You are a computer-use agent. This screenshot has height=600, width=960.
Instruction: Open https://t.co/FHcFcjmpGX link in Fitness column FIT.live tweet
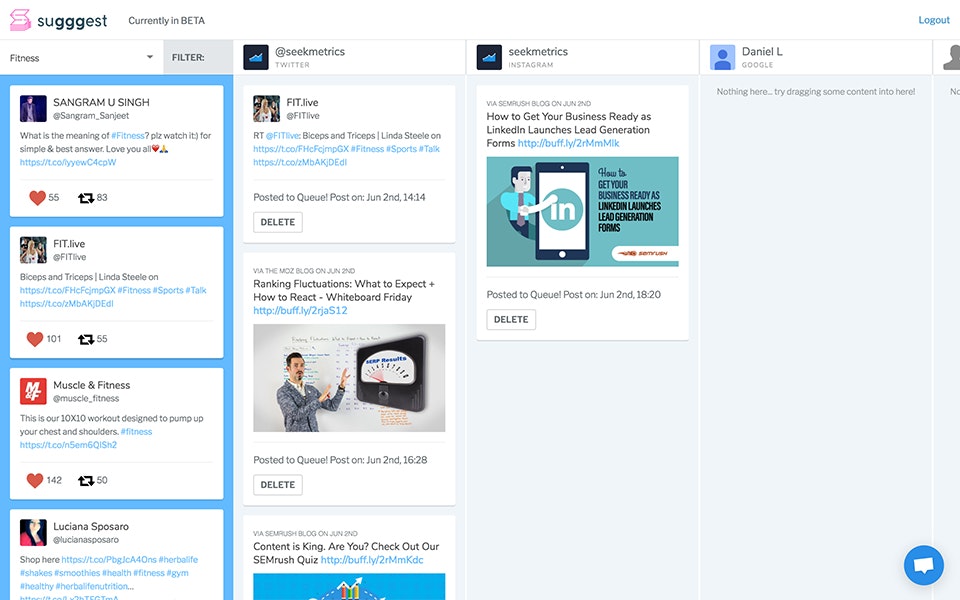coord(67,290)
